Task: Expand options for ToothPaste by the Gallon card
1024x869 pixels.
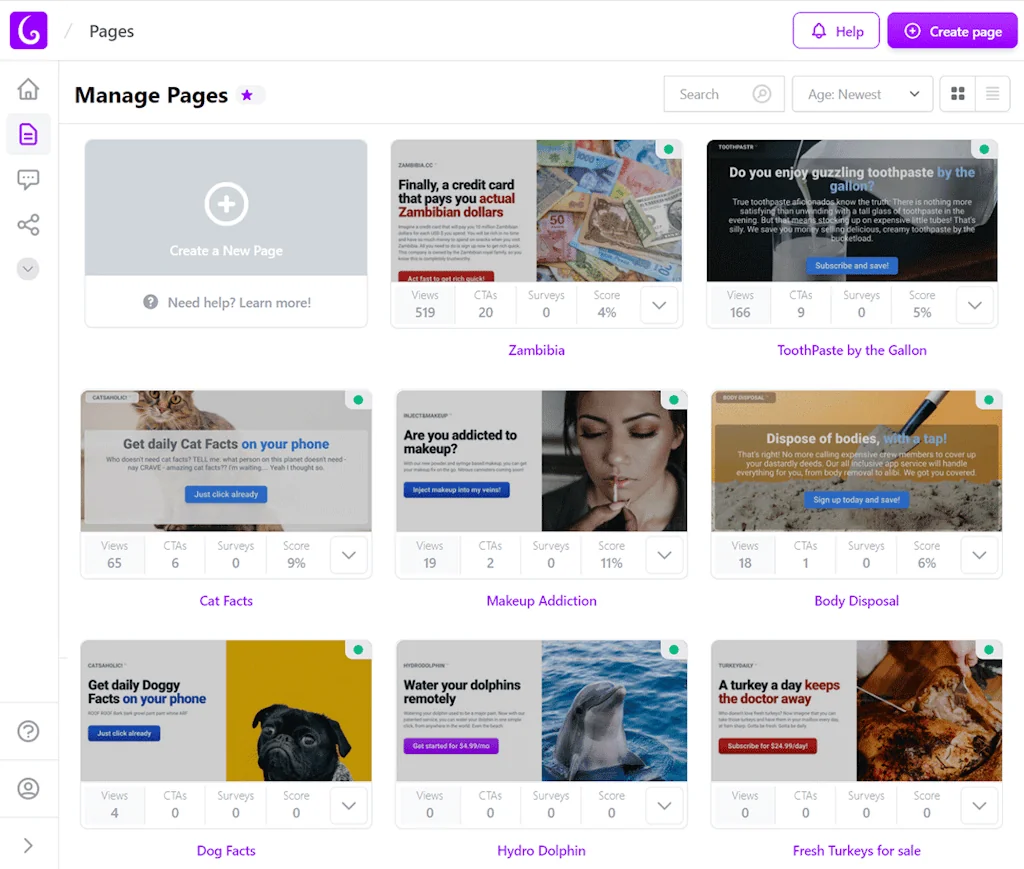Action: point(974,305)
